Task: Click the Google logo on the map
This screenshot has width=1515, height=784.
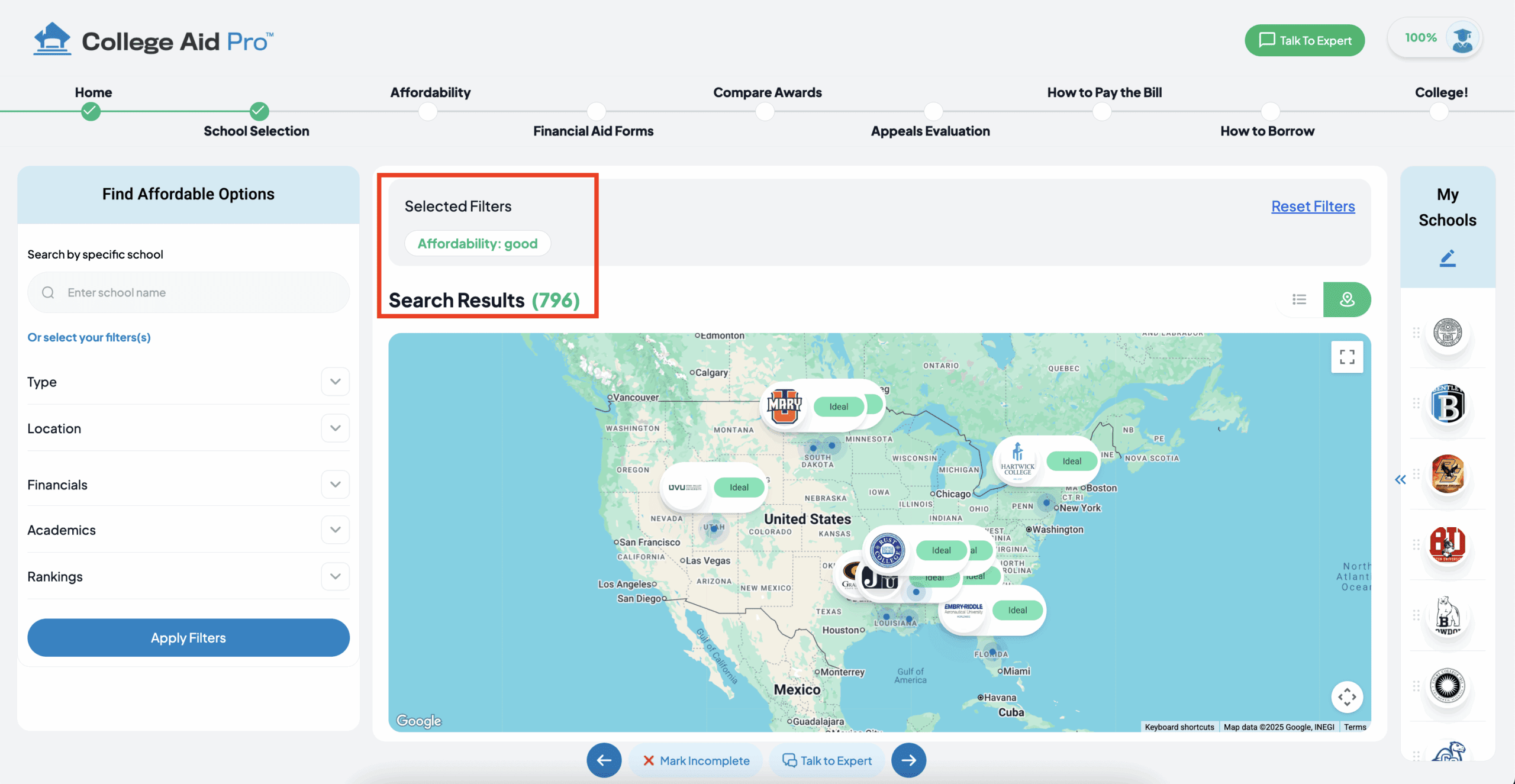Action: (419, 720)
